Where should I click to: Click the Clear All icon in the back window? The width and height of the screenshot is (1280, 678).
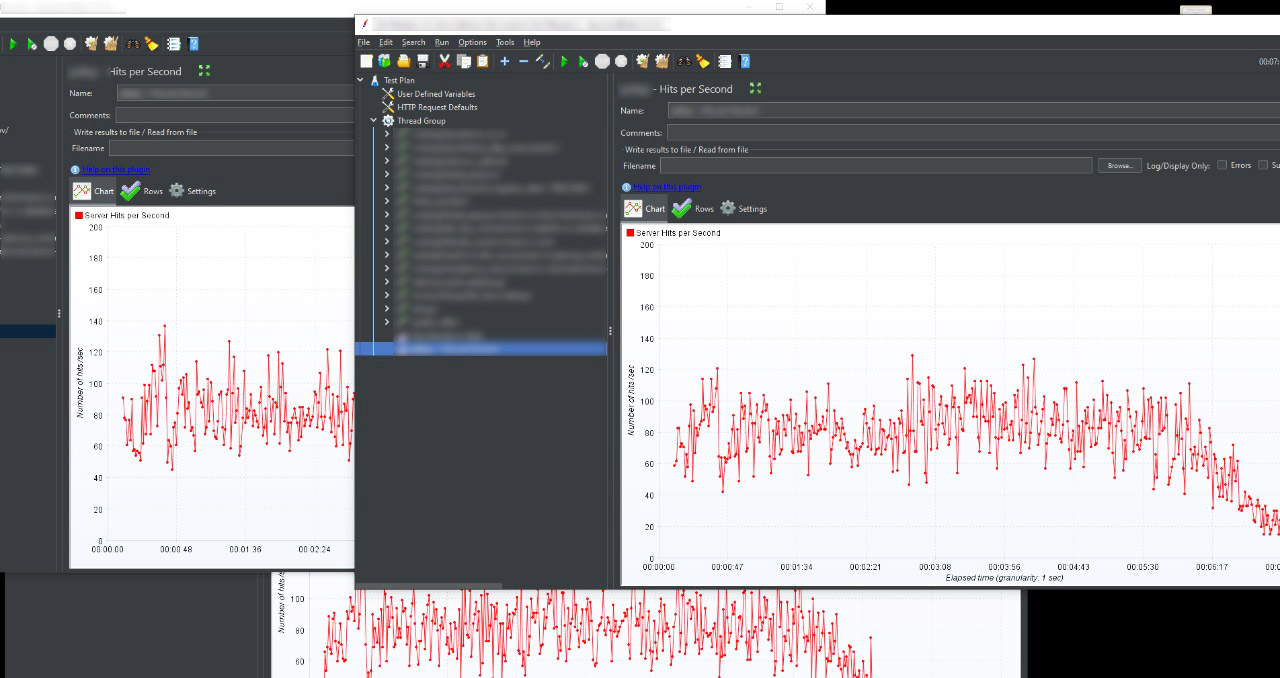pos(111,44)
